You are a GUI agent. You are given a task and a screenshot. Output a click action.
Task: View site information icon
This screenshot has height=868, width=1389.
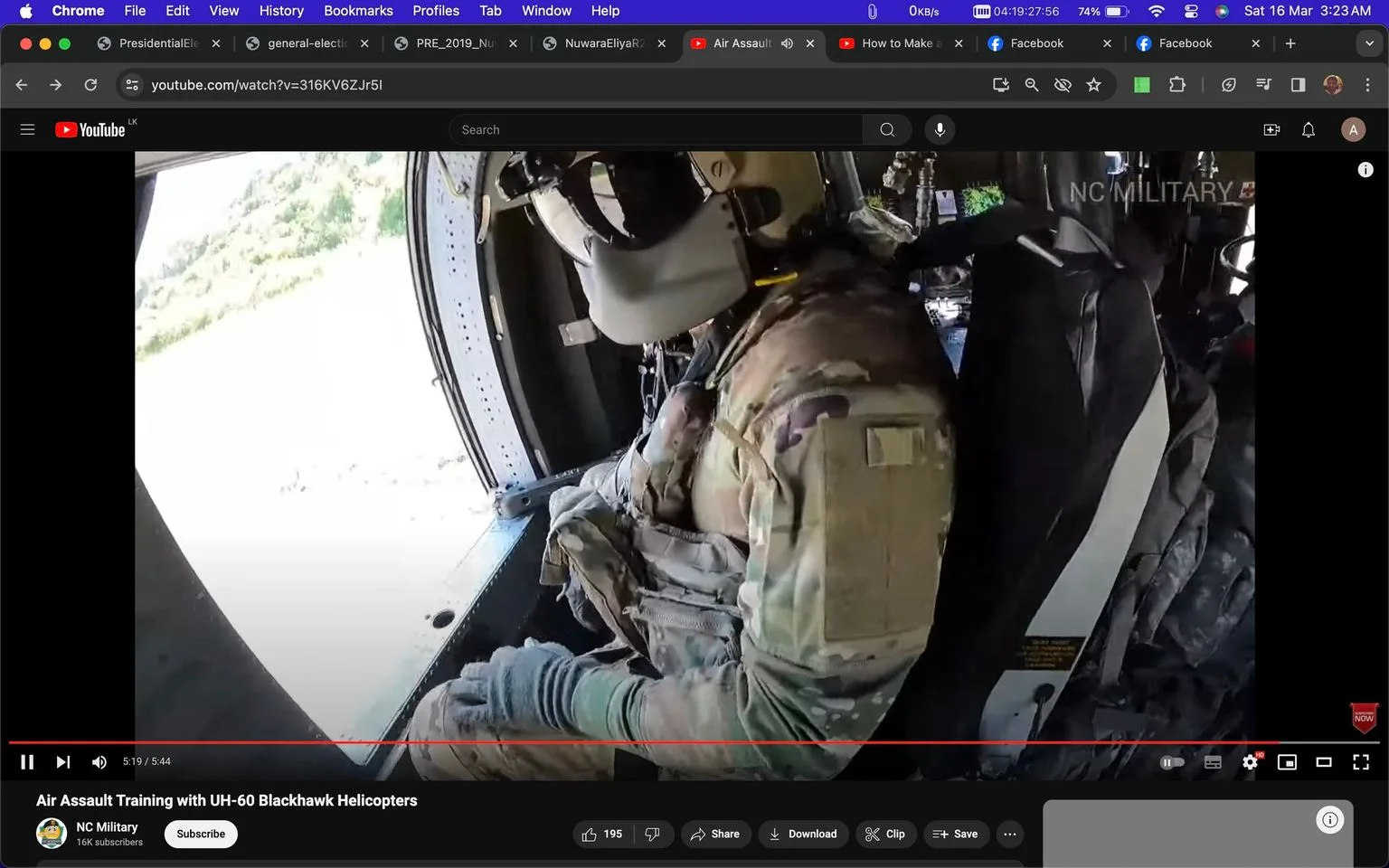132,84
